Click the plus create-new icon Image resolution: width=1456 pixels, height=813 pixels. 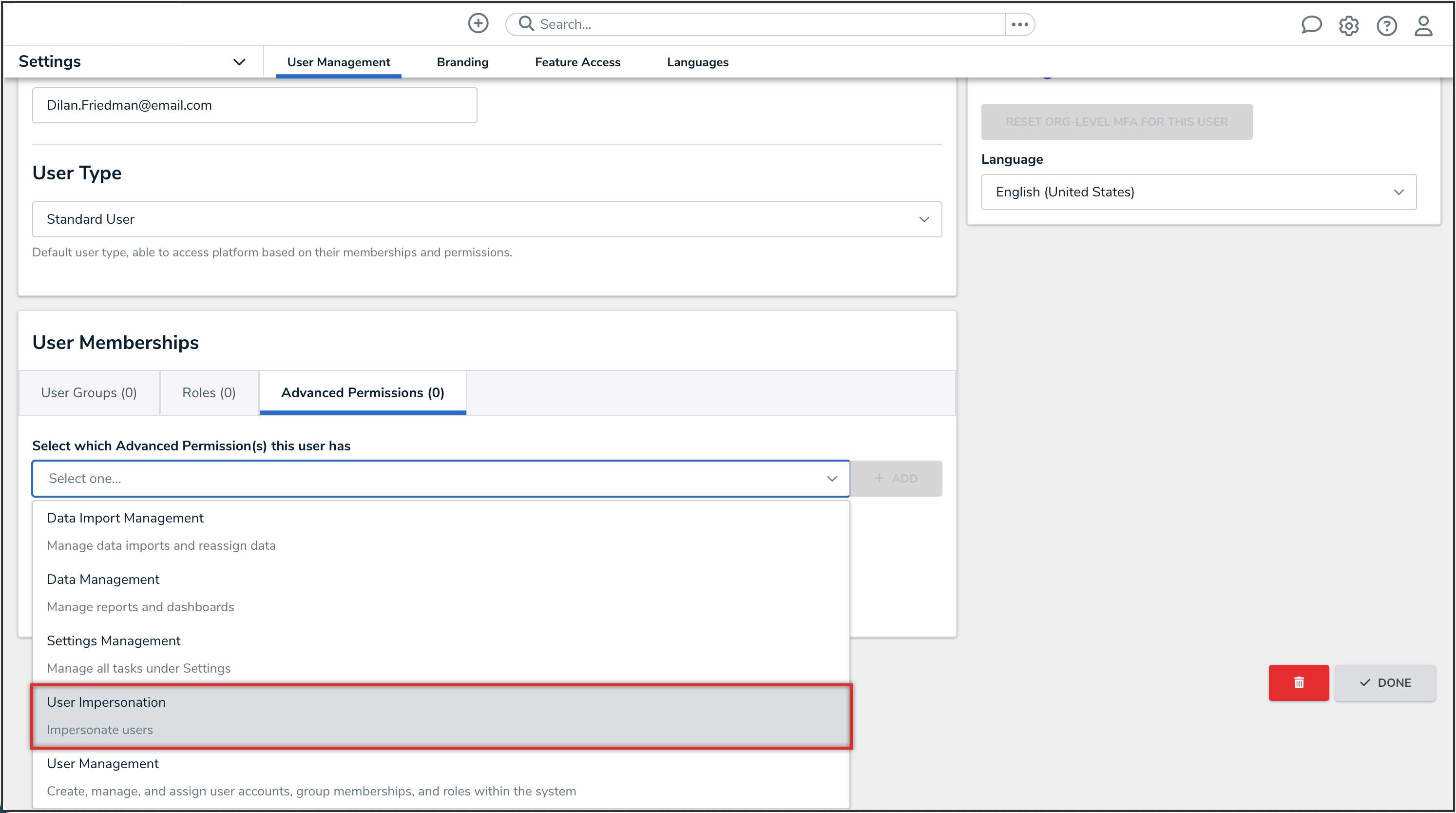478,24
